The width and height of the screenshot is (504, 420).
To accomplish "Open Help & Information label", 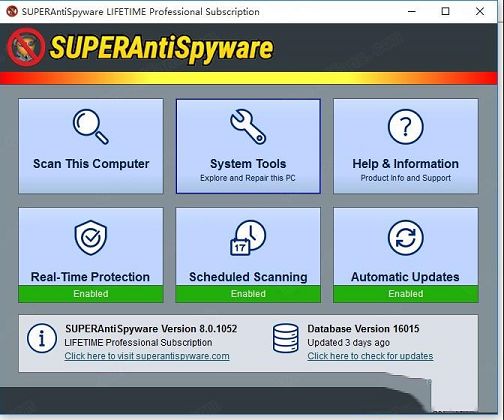I will pyautogui.click(x=406, y=164).
